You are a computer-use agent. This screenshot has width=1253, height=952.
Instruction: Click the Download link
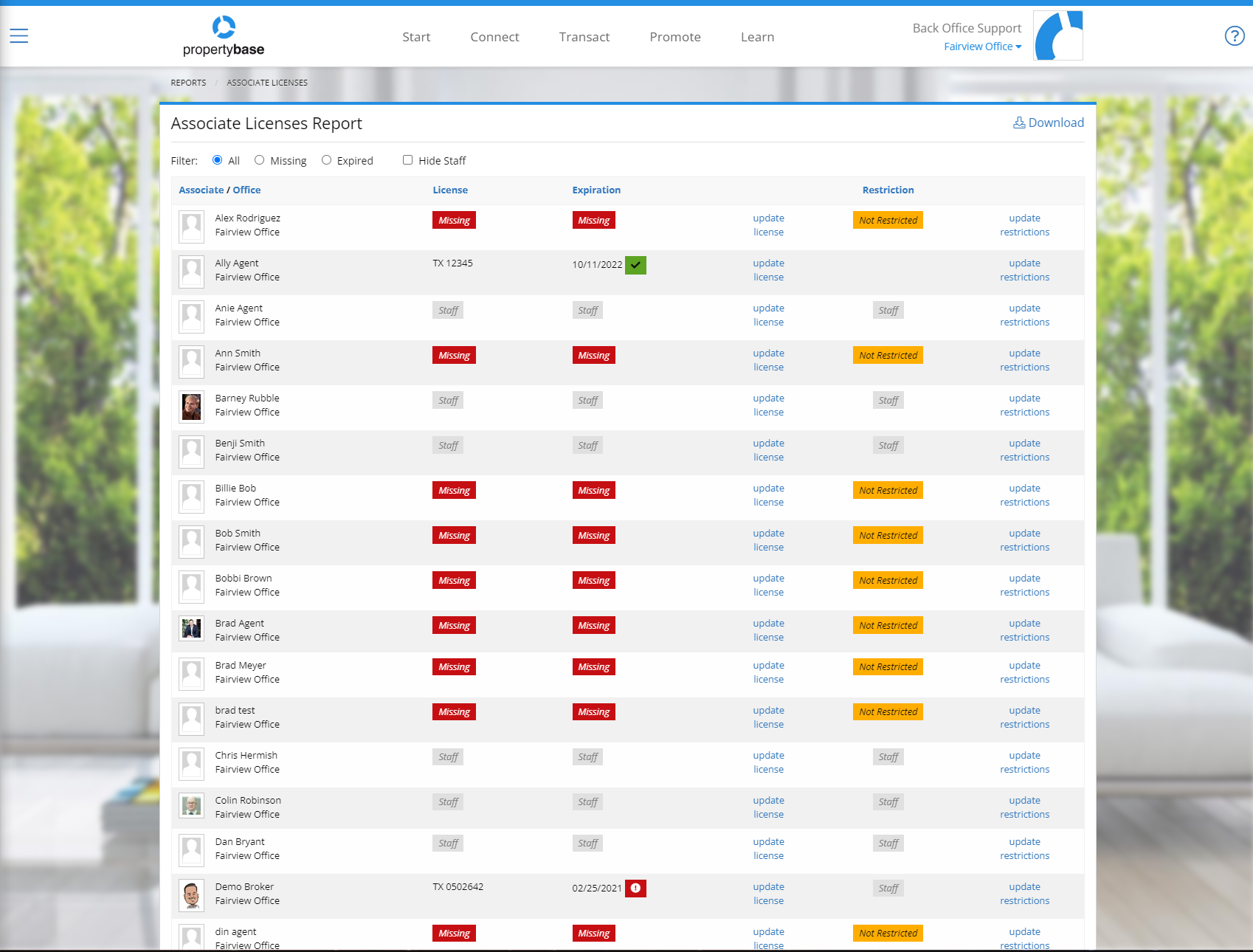(1055, 123)
